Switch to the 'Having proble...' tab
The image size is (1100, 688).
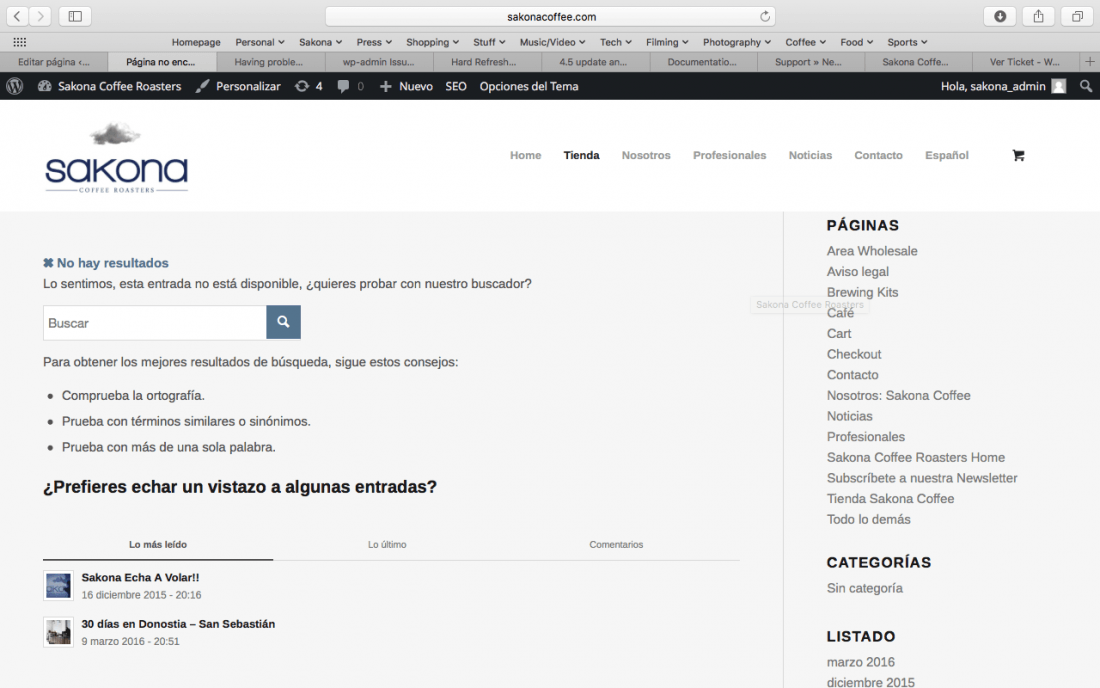click(269, 62)
